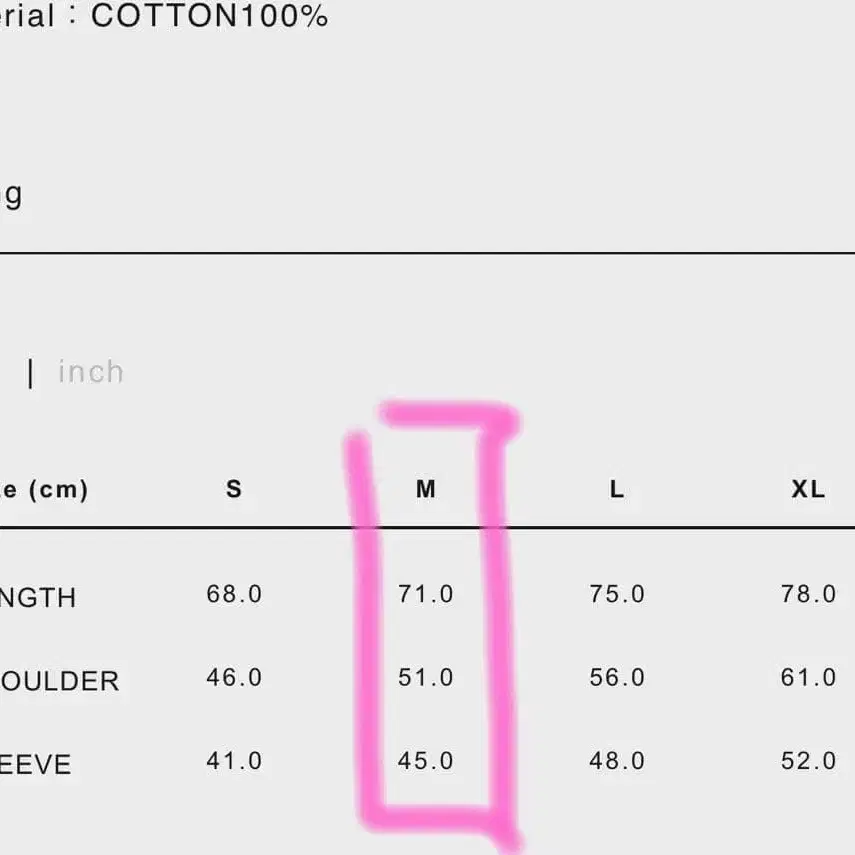Click the L length value 75.0
The height and width of the screenshot is (855, 855).
coord(617,594)
